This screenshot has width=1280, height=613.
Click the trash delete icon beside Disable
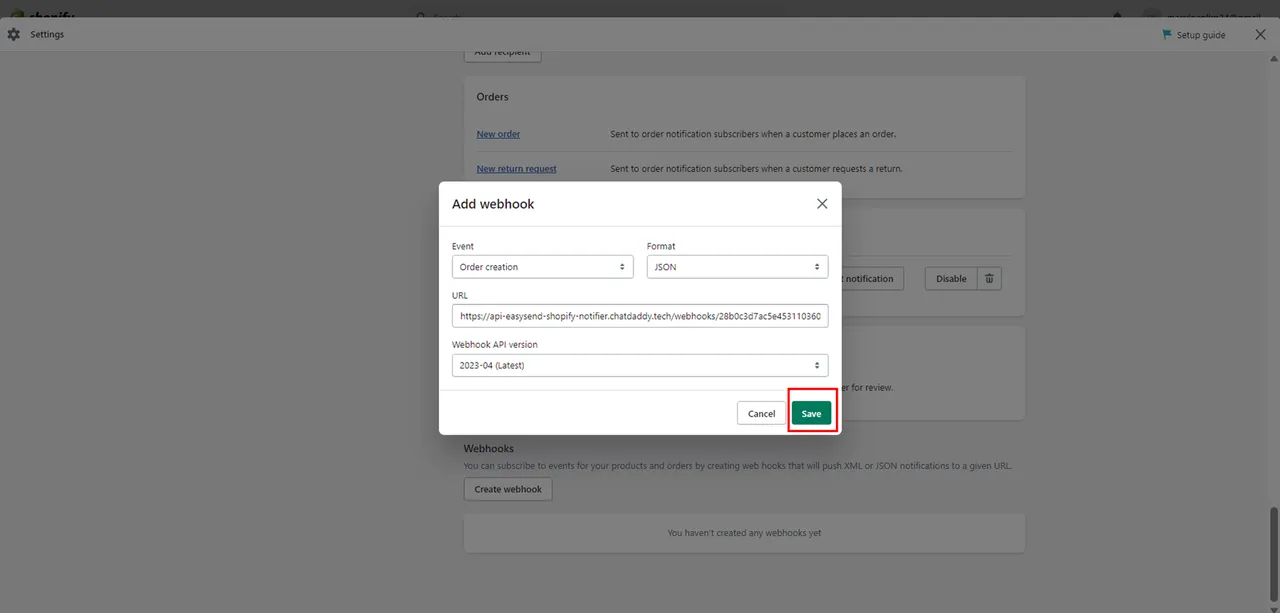coord(989,279)
